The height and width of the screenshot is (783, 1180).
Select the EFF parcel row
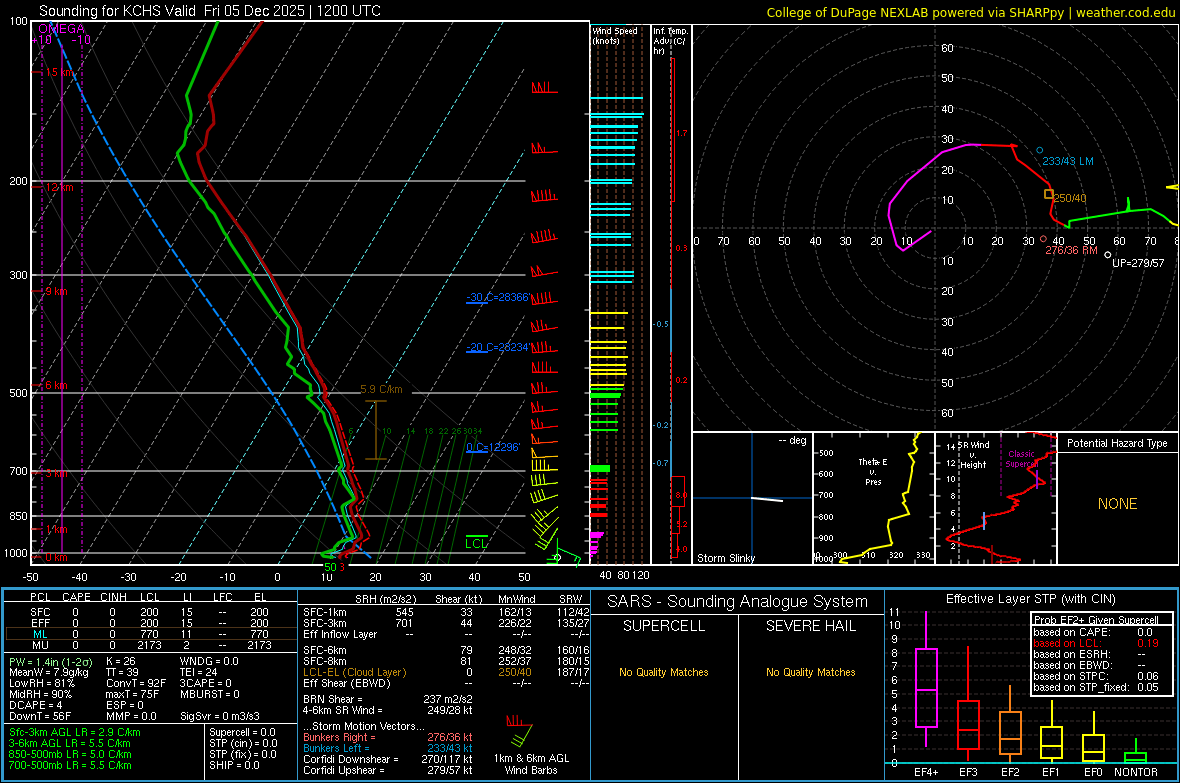pyautogui.click(x=150, y=623)
